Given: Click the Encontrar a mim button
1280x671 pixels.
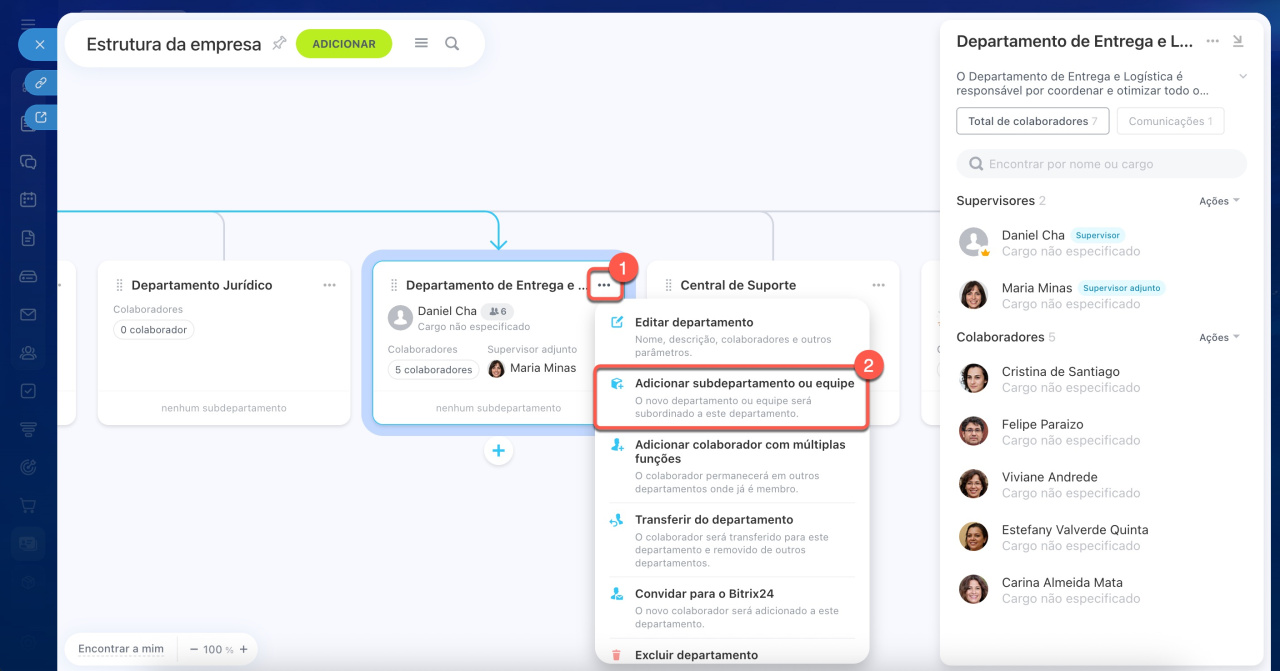Looking at the screenshot, I should 120,649.
